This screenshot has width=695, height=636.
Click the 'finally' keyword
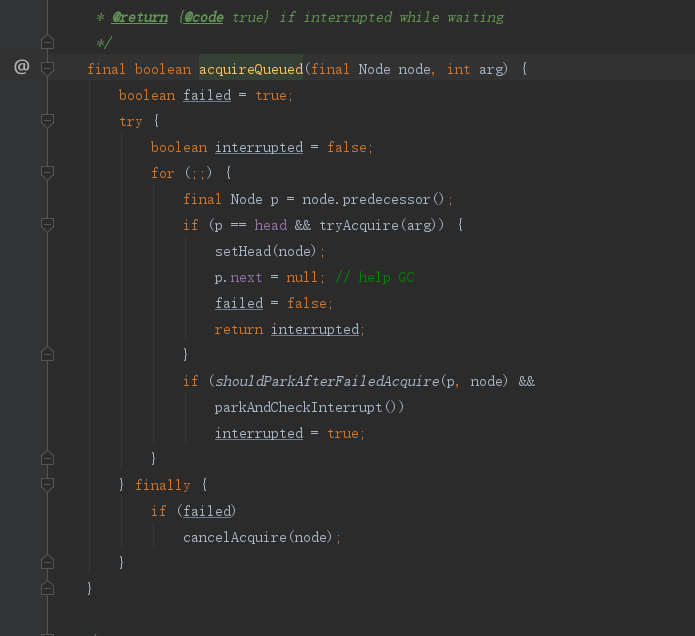click(x=163, y=485)
